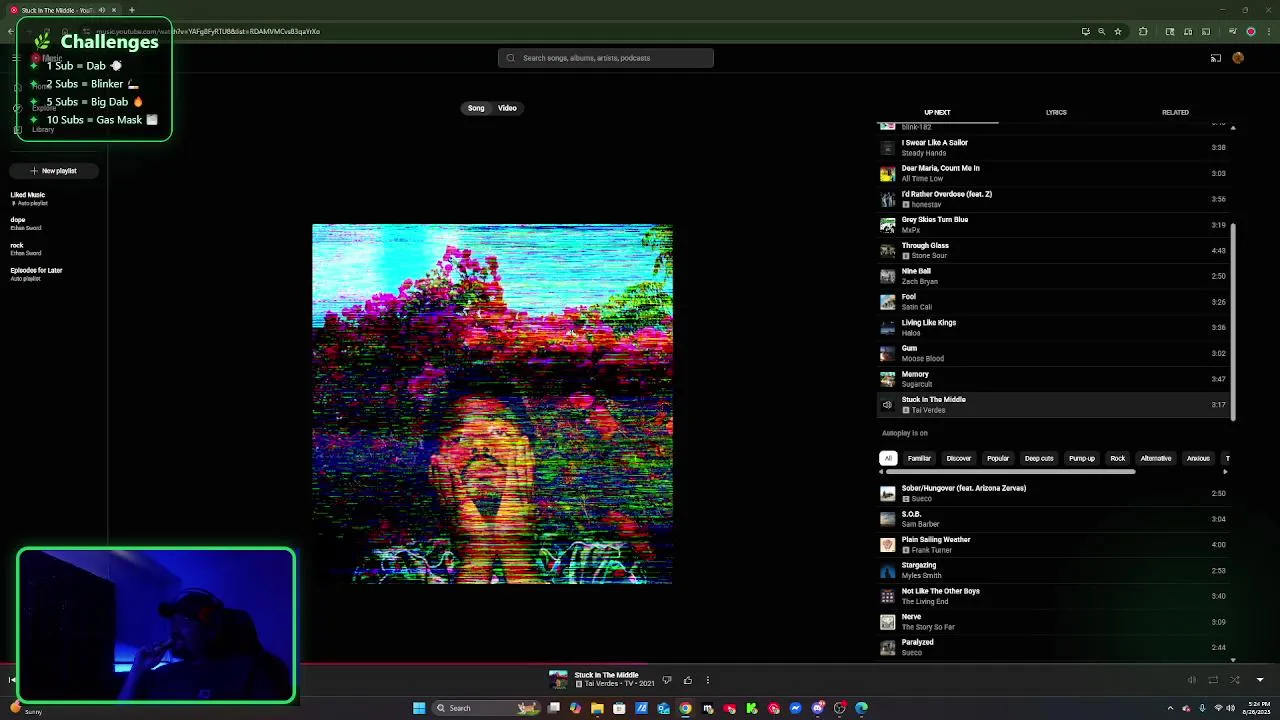Open File Explorer from taskbar
Viewport: 1280px width, 720px height.
click(597, 708)
